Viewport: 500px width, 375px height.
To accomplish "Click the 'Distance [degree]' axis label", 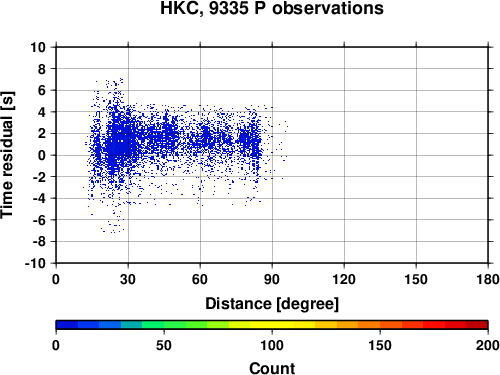I will pos(272,304).
